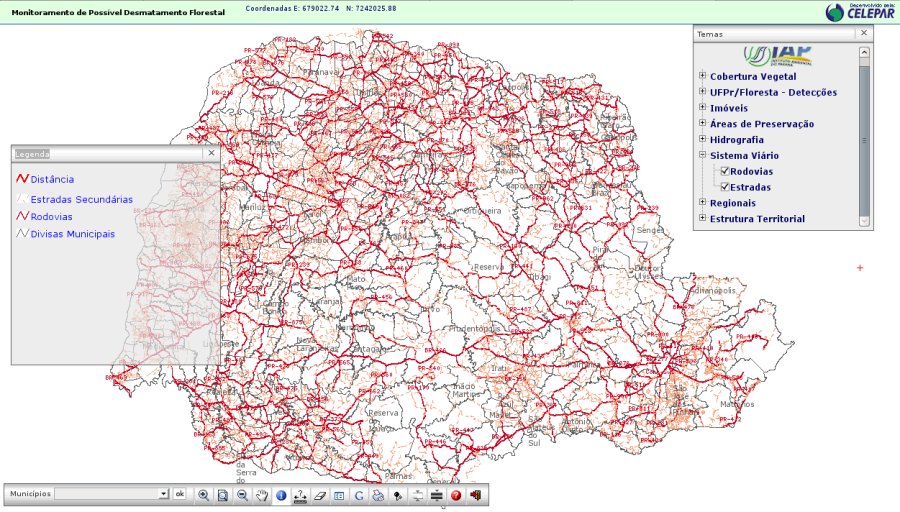Select the zoom out magnifier tool

[242, 495]
